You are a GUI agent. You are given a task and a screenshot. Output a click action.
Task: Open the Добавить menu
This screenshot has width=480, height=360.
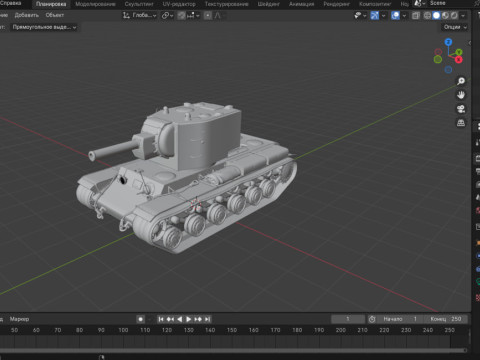(27, 15)
